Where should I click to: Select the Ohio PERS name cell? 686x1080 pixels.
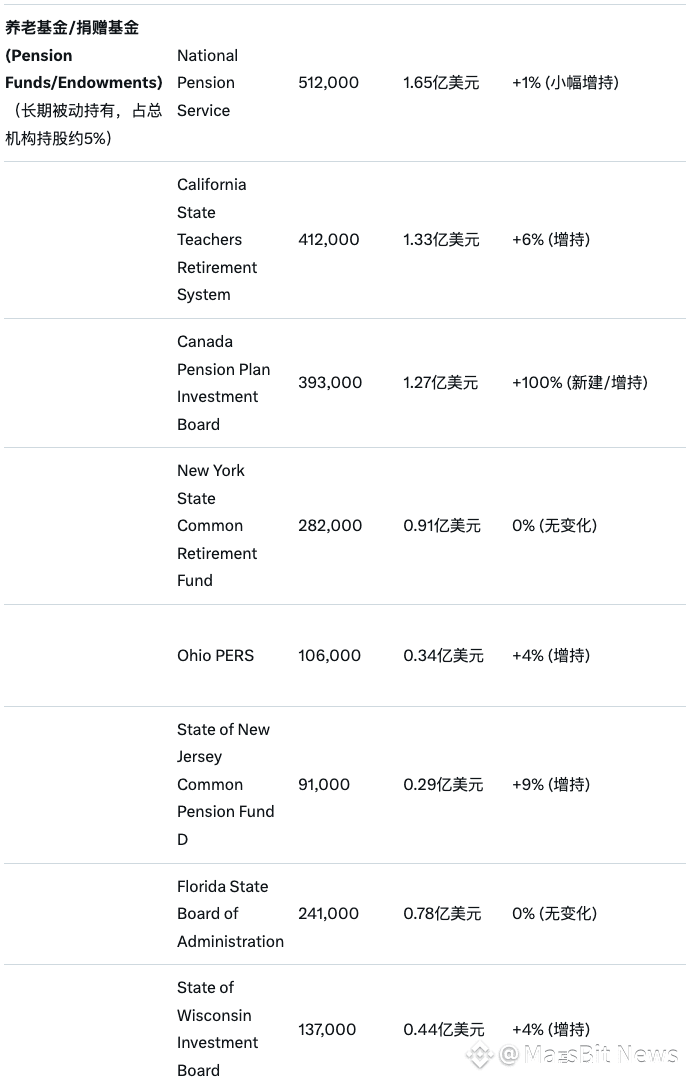point(215,656)
